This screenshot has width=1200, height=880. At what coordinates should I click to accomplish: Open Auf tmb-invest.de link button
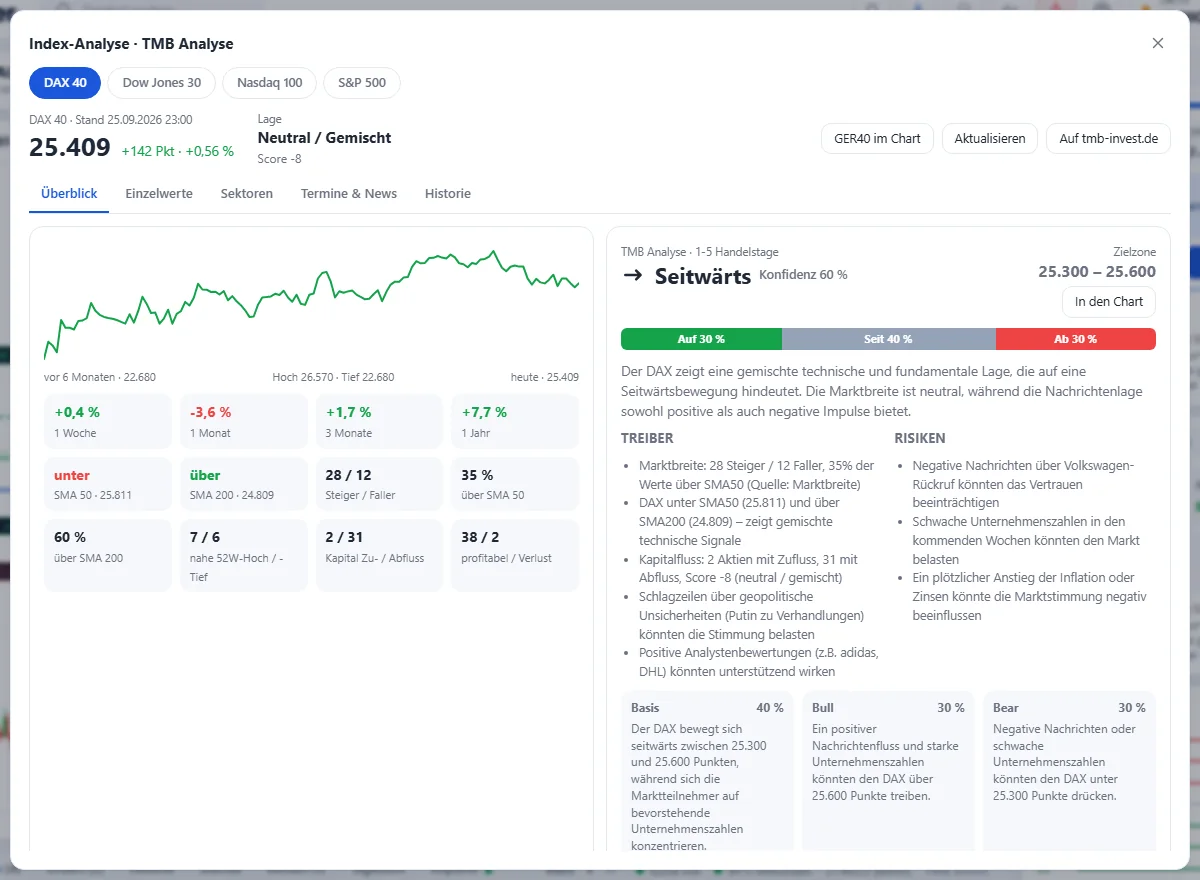(1108, 139)
